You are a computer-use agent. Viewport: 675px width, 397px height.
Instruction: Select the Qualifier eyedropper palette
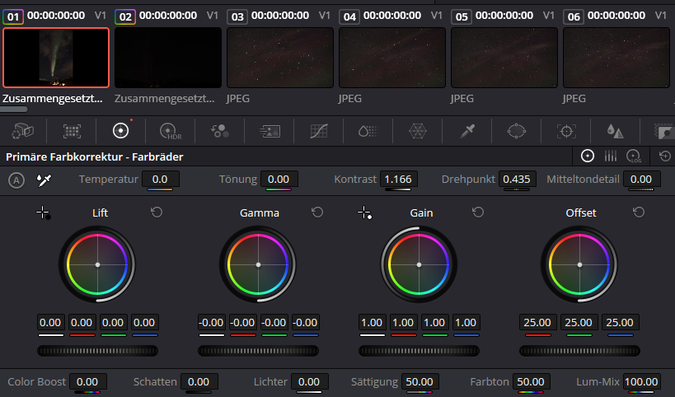coord(467,131)
